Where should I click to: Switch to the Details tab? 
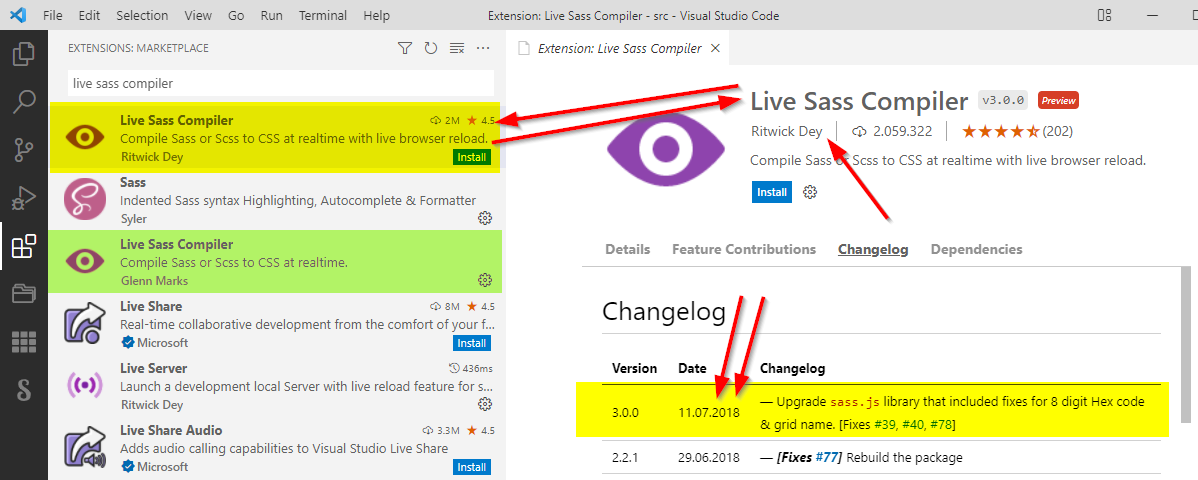pos(627,249)
